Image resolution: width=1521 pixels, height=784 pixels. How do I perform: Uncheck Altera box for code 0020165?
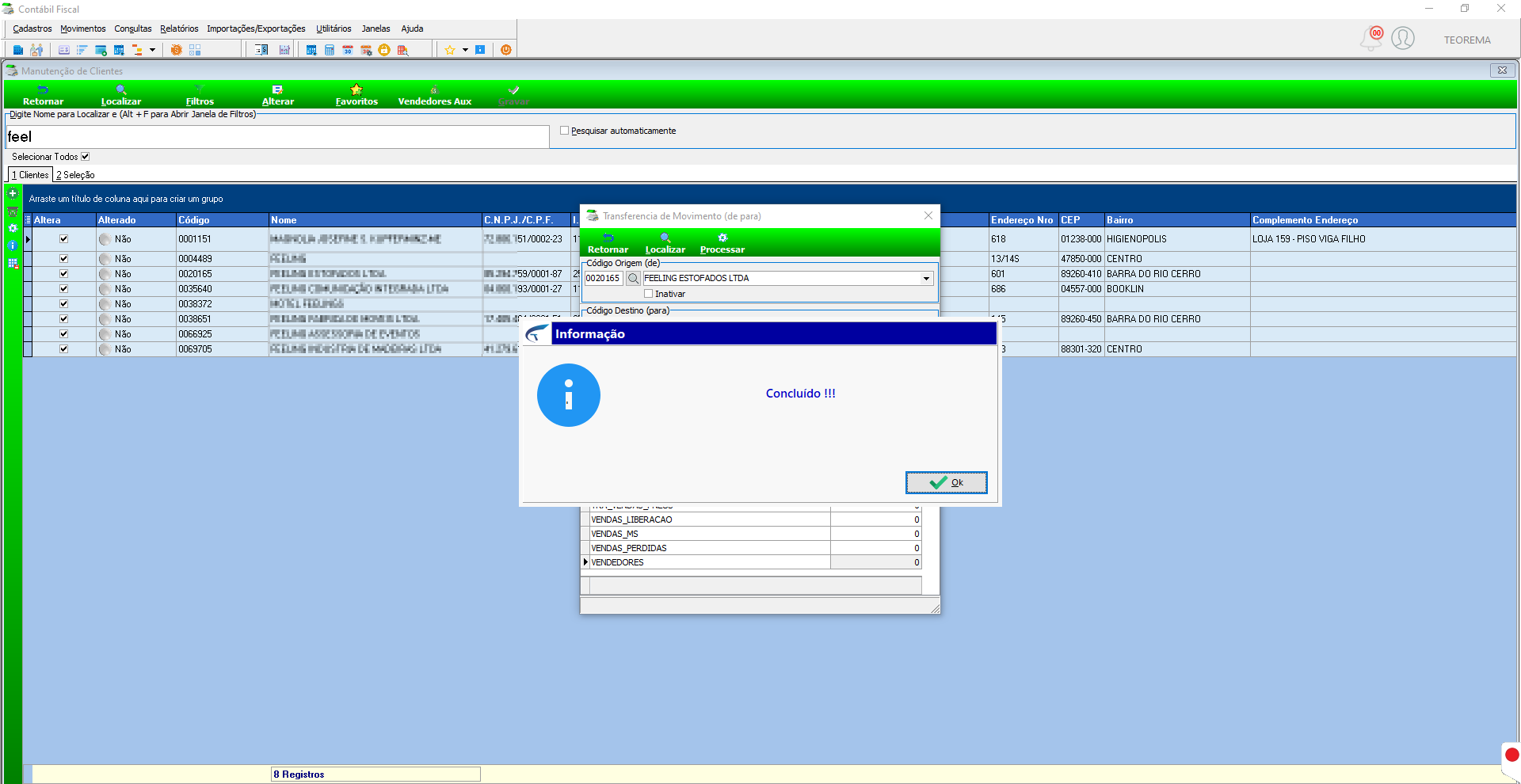coord(63,274)
